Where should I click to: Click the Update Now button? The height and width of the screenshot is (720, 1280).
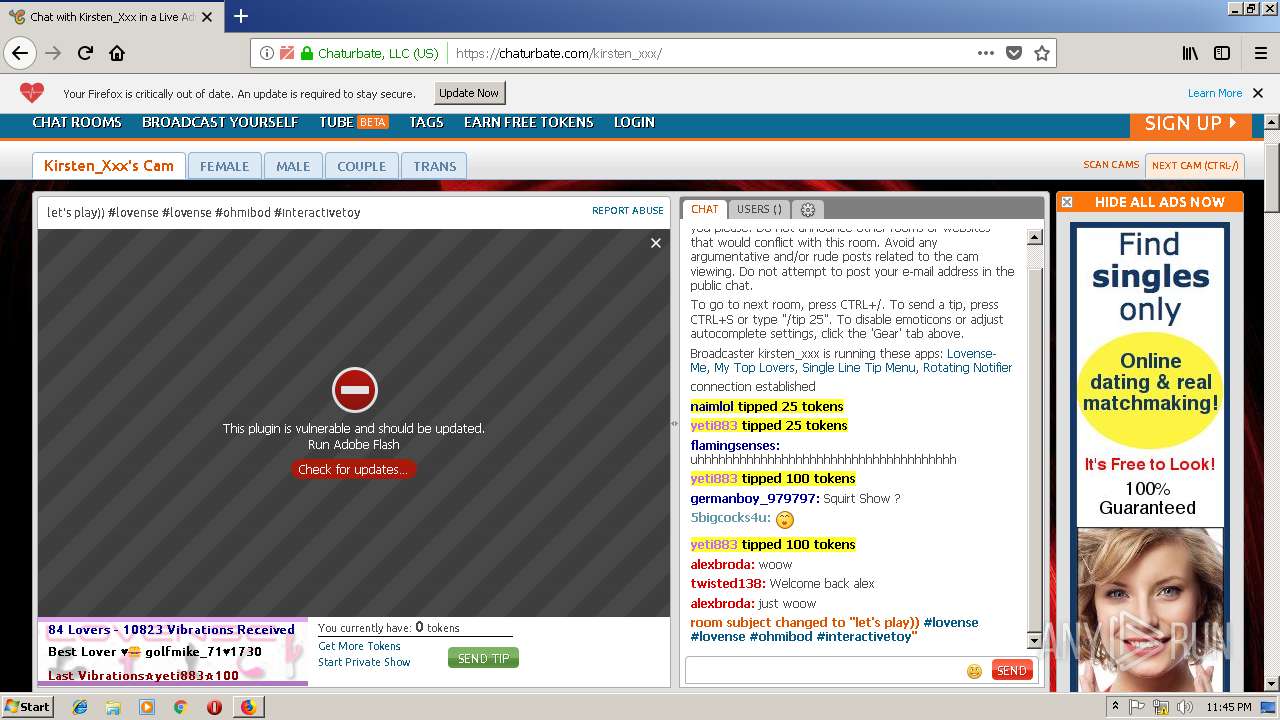(469, 93)
